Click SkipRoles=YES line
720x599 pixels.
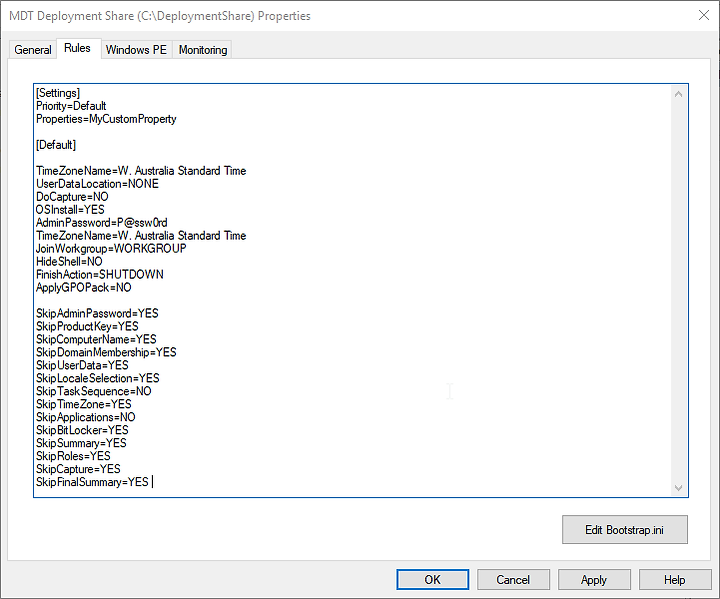click(73, 456)
